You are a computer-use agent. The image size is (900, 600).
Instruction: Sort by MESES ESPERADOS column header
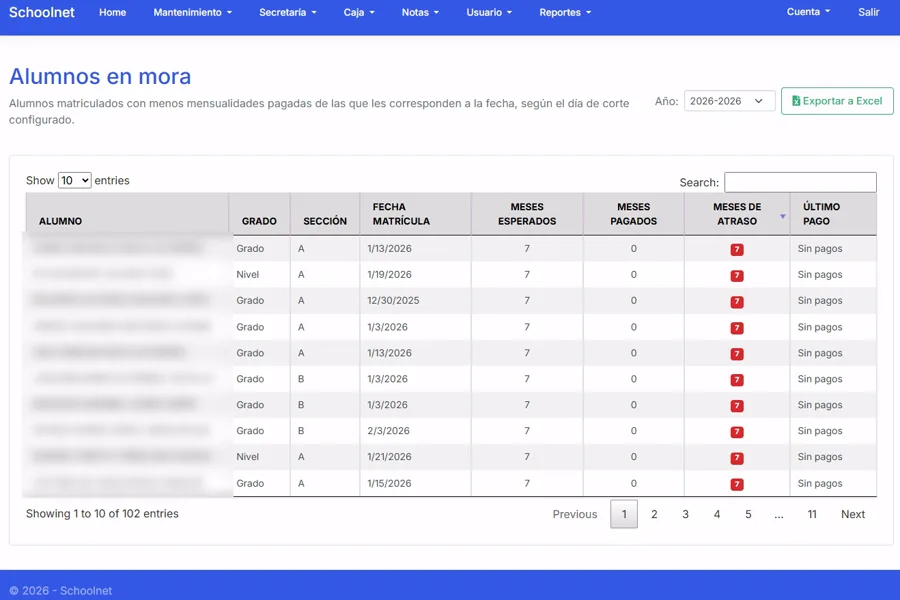(527, 214)
